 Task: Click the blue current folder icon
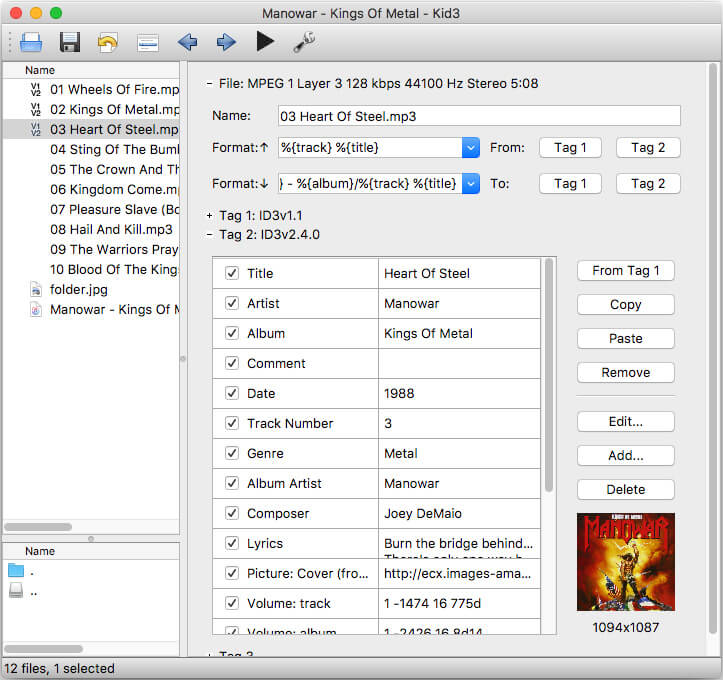pyautogui.click(x=16, y=571)
